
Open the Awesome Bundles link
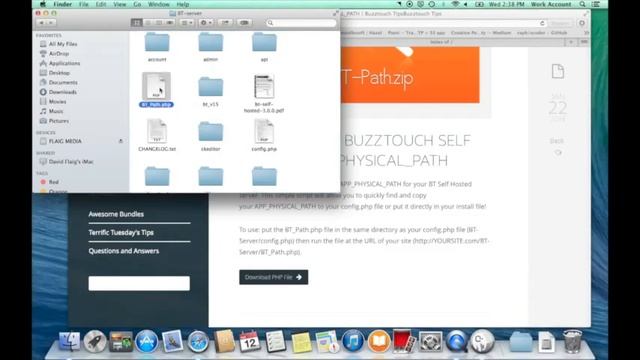[x=116, y=214]
